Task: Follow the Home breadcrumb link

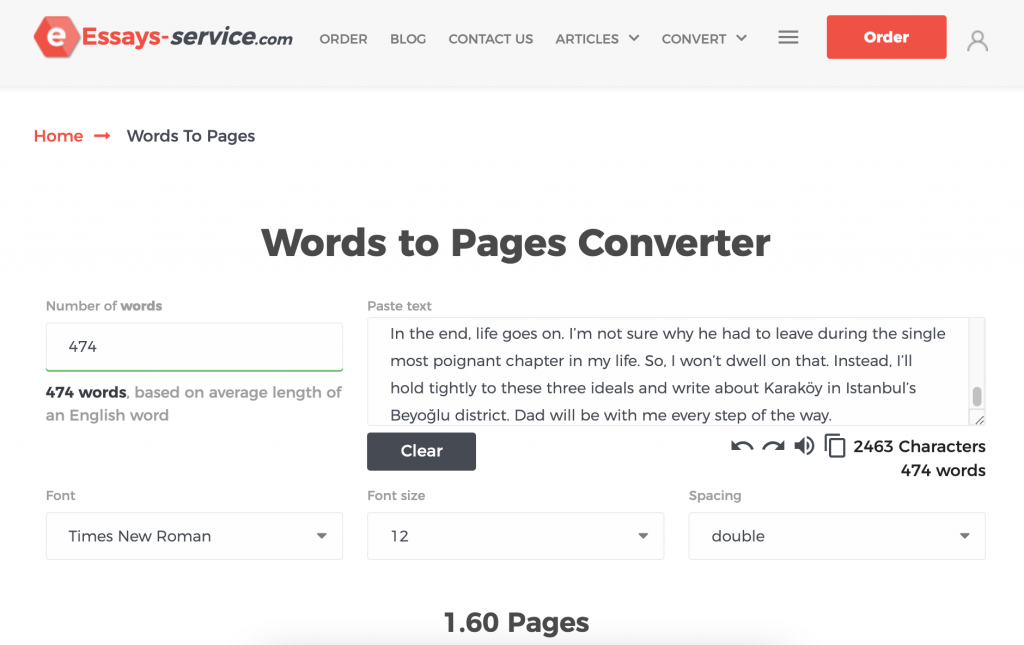Action: [x=58, y=135]
